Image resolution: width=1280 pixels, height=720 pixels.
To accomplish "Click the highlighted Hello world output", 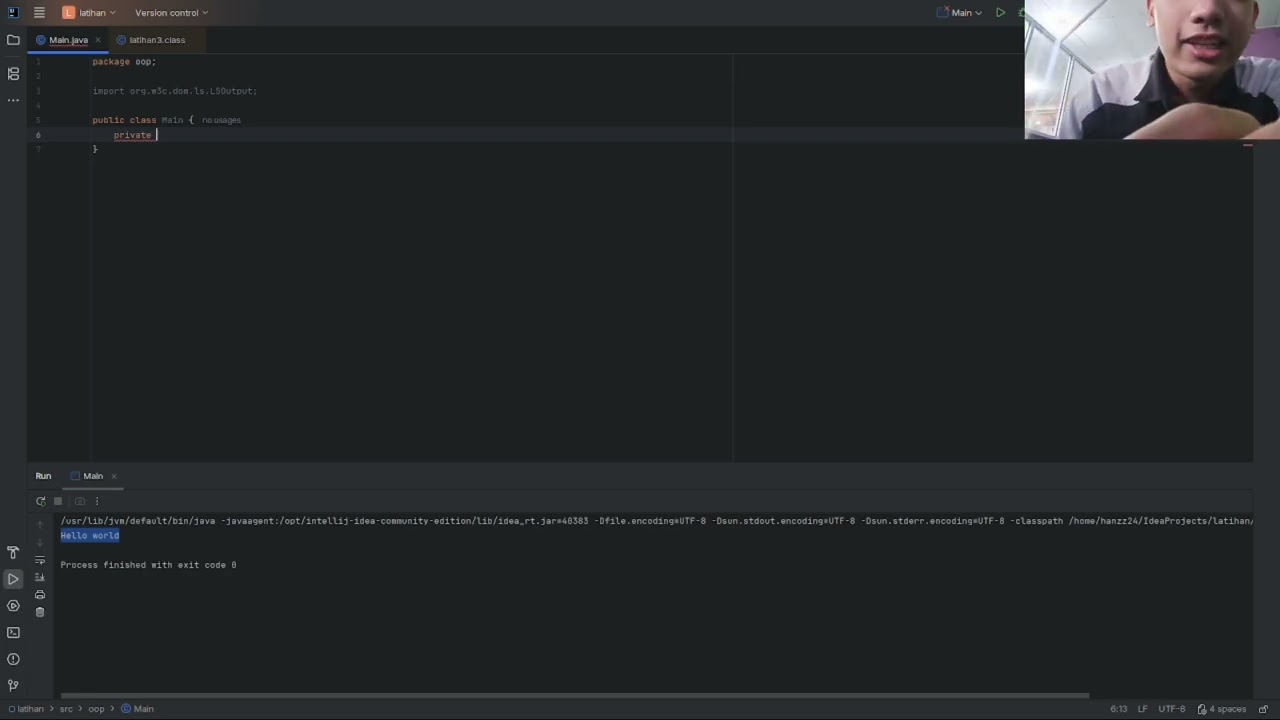I will click(x=89, y=536).
